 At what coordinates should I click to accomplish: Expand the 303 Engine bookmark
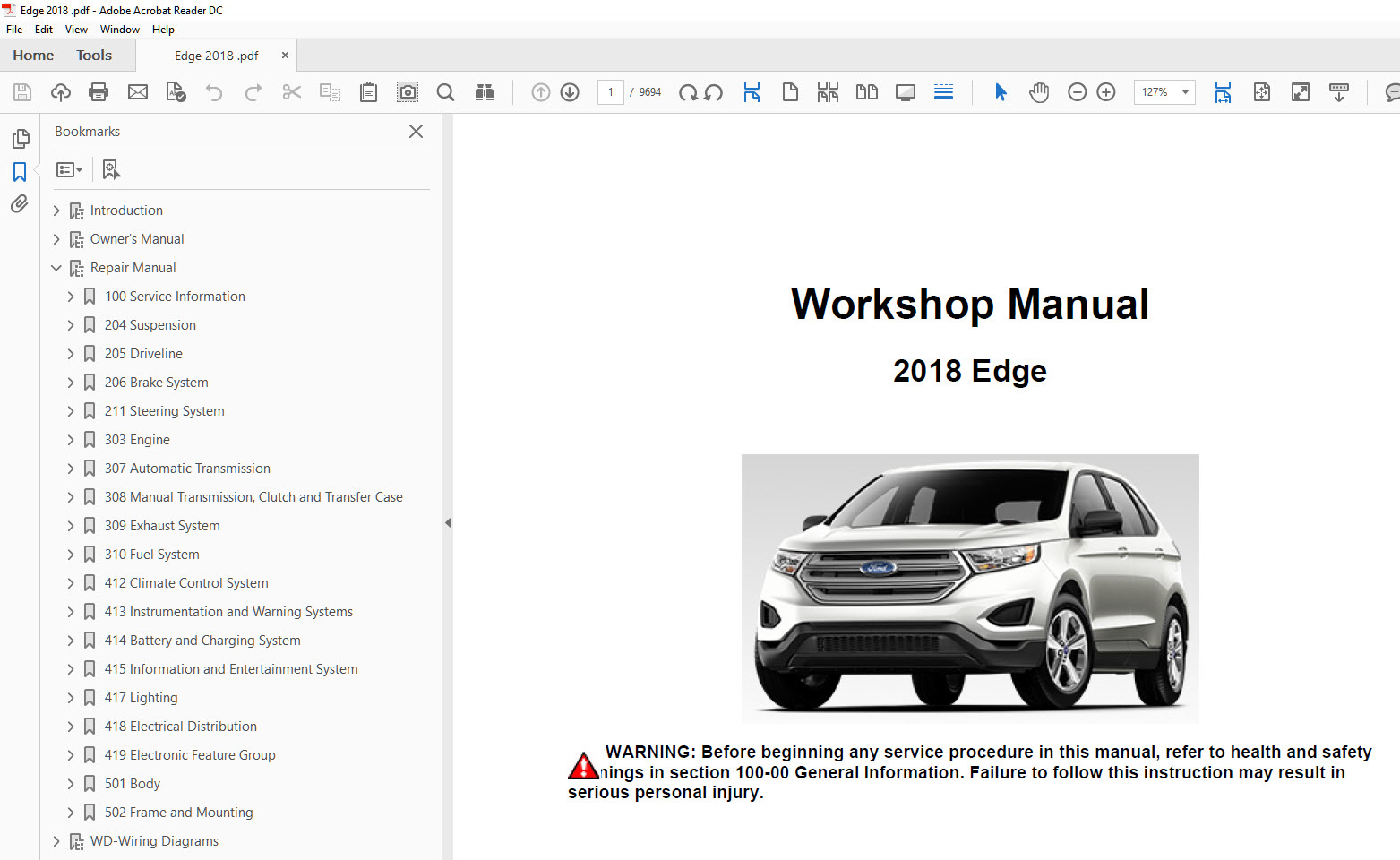point(71,440)
